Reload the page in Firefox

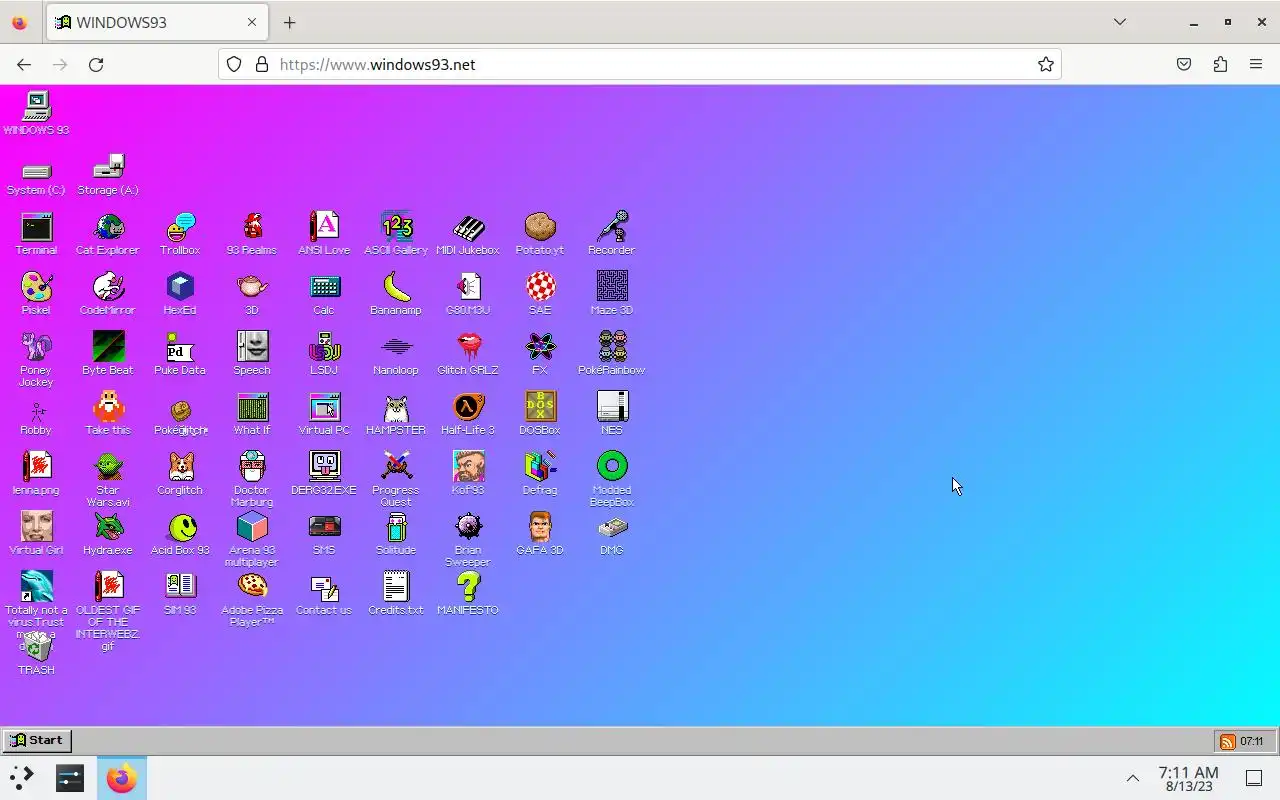[96, 64]
